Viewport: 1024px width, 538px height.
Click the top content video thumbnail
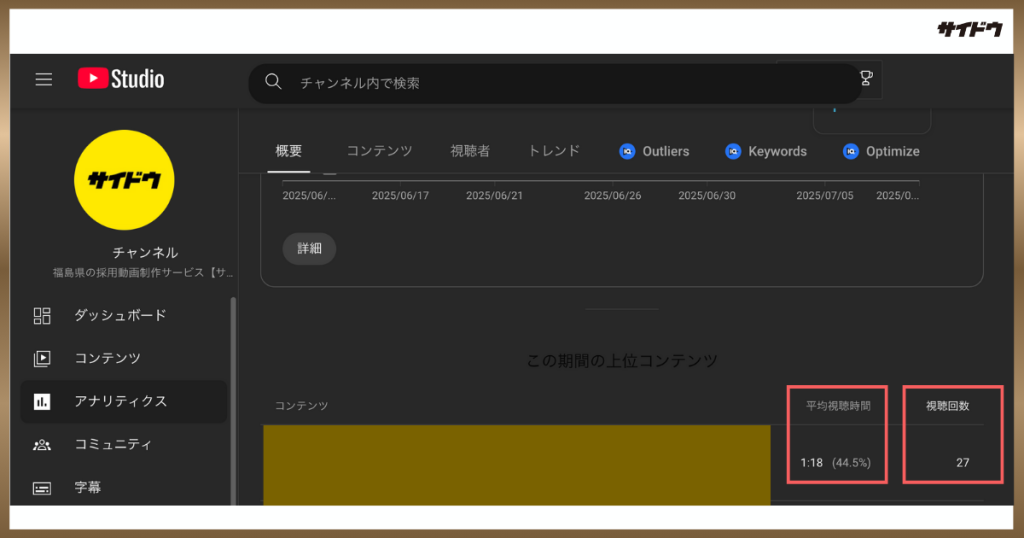[516, 464]
